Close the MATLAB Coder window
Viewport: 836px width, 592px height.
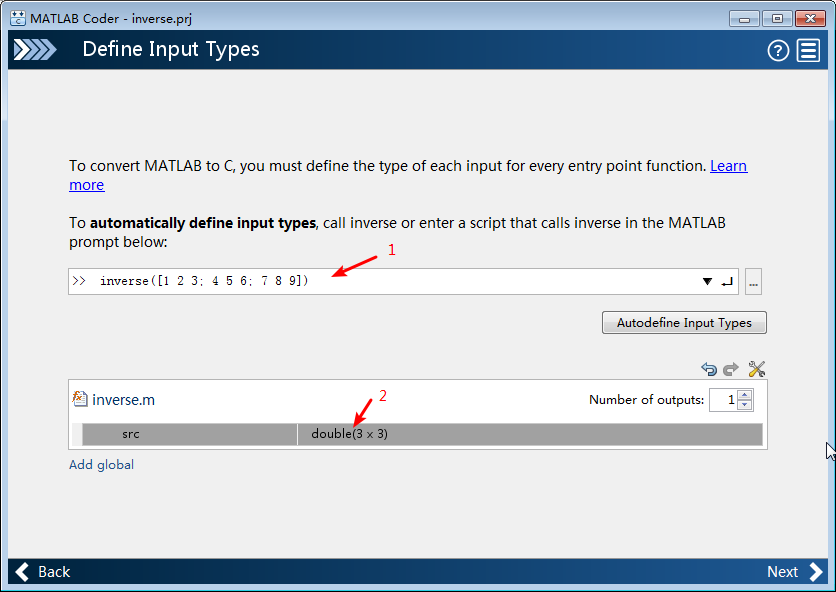(x=810, y=19)
